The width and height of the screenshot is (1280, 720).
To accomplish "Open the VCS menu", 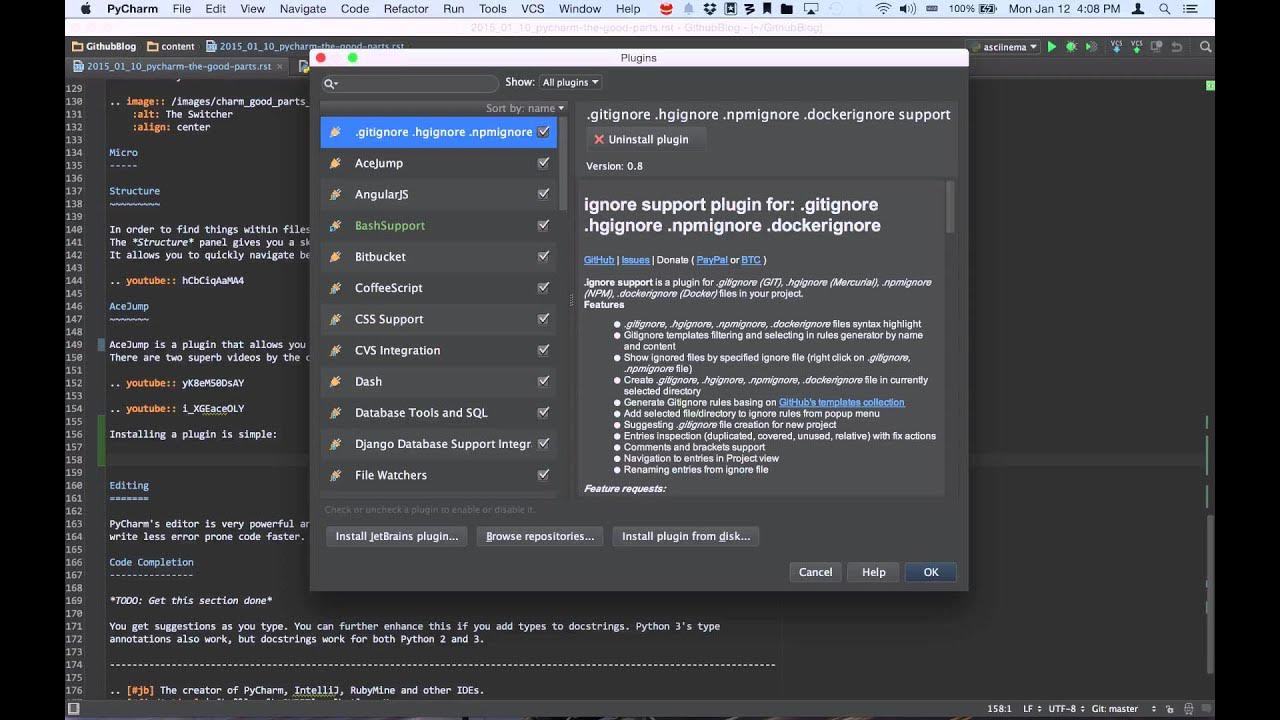I will click(533, 9).
